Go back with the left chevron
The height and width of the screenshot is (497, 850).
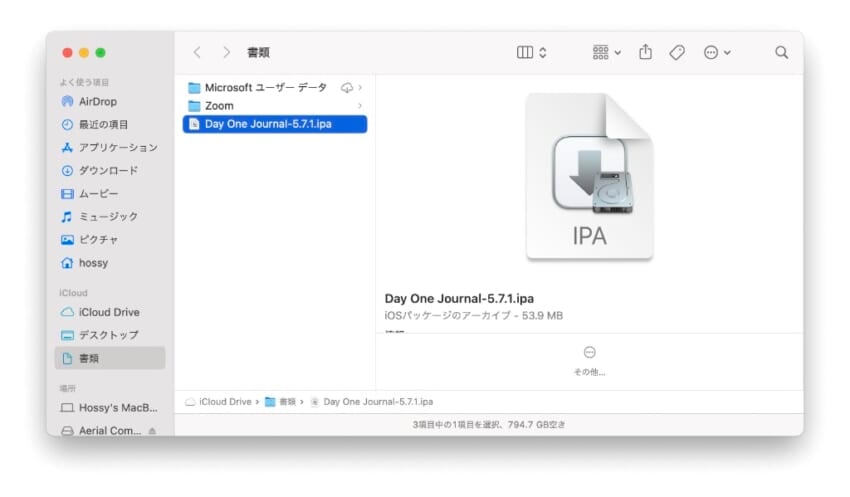pyautogui.click(x=197, y=52)
